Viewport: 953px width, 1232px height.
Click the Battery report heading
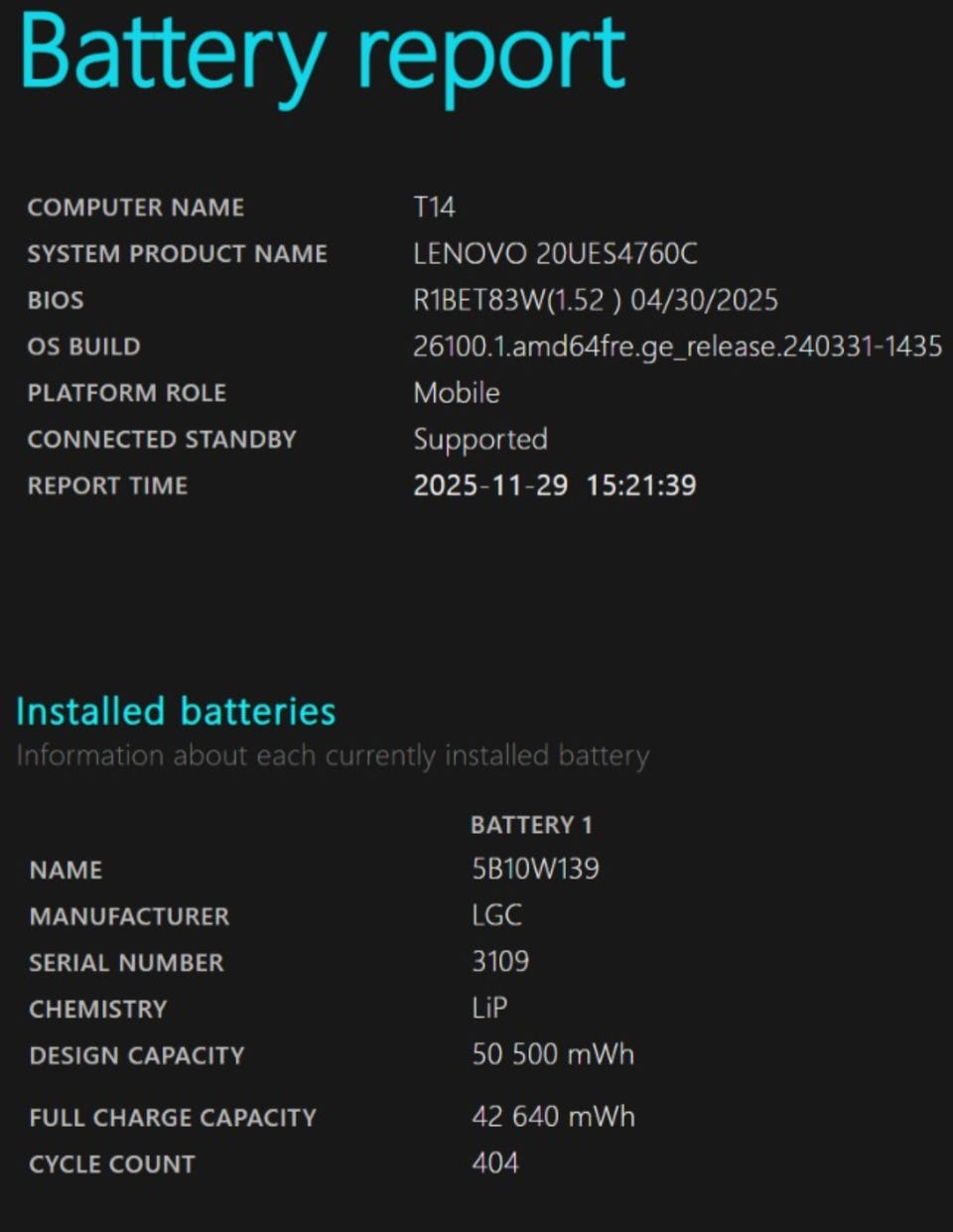tap(323, 55)
